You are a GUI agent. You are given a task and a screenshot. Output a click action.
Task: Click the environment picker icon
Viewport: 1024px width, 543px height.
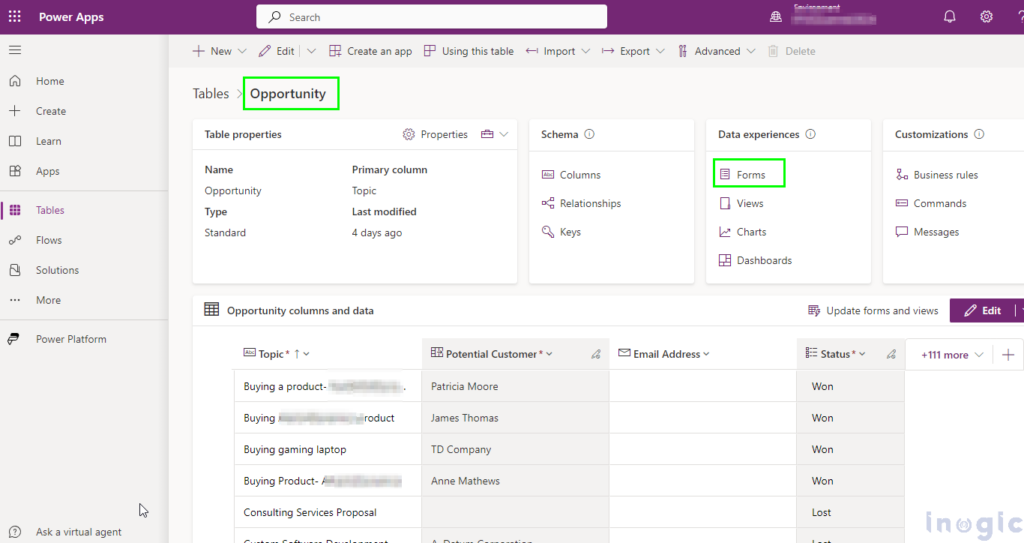(776, 17)
